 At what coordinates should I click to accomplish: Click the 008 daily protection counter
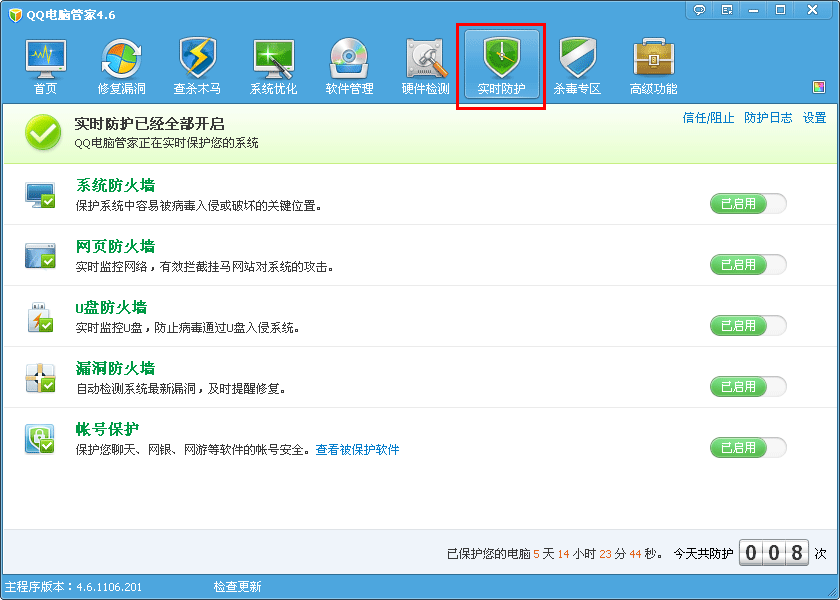click(774, 552)
